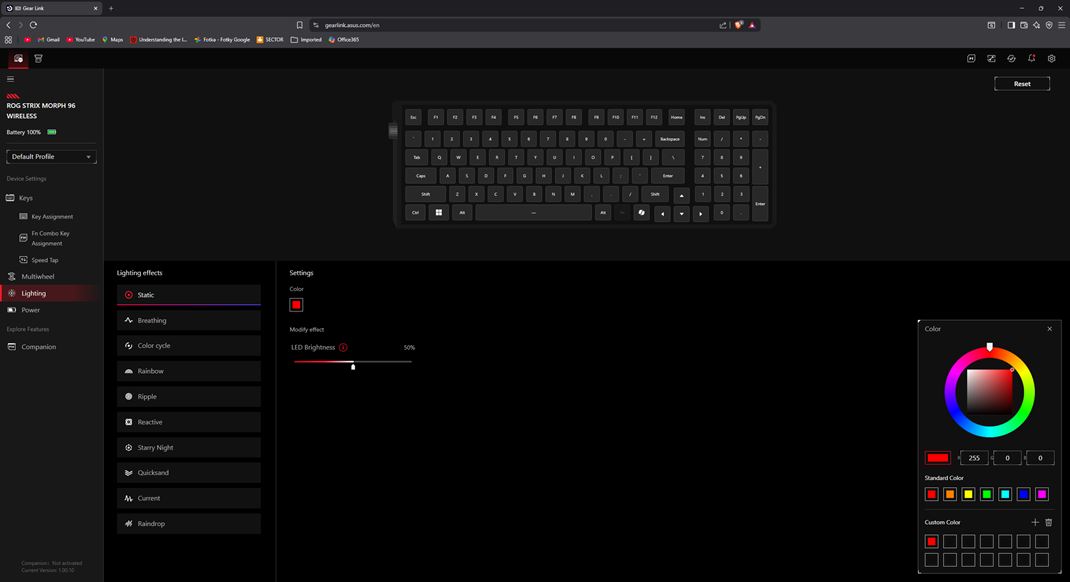1070x582 pixels.
Task: Open the Maps bookmark
Action: pyautogui.click(x=113, y=40)
